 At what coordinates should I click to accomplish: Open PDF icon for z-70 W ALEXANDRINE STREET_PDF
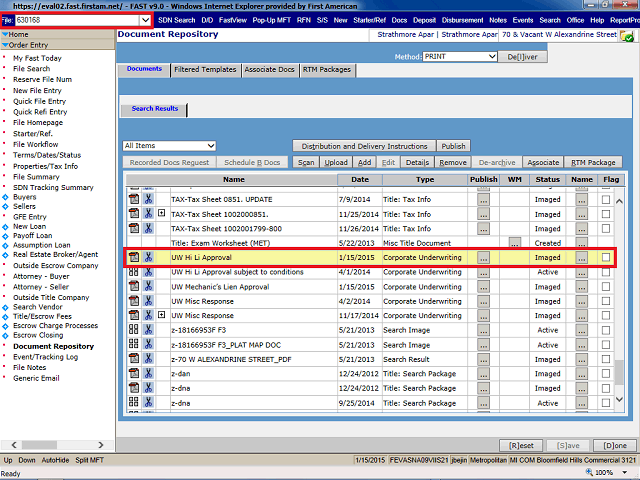coord(134,359)
